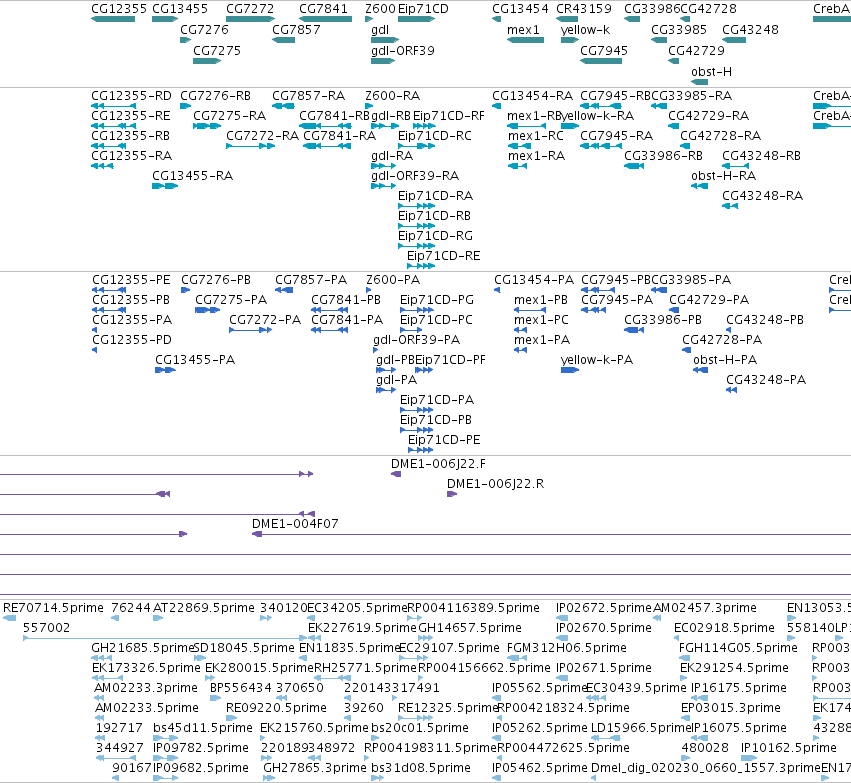Click EST AM02457.3prime
851x783 pixels.
[x=657, y=618]
